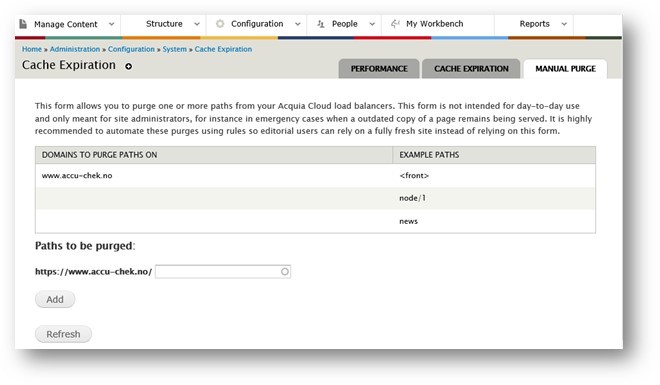Click the Cache Expiration page title

pyautogui.click(x=69, y=65)
